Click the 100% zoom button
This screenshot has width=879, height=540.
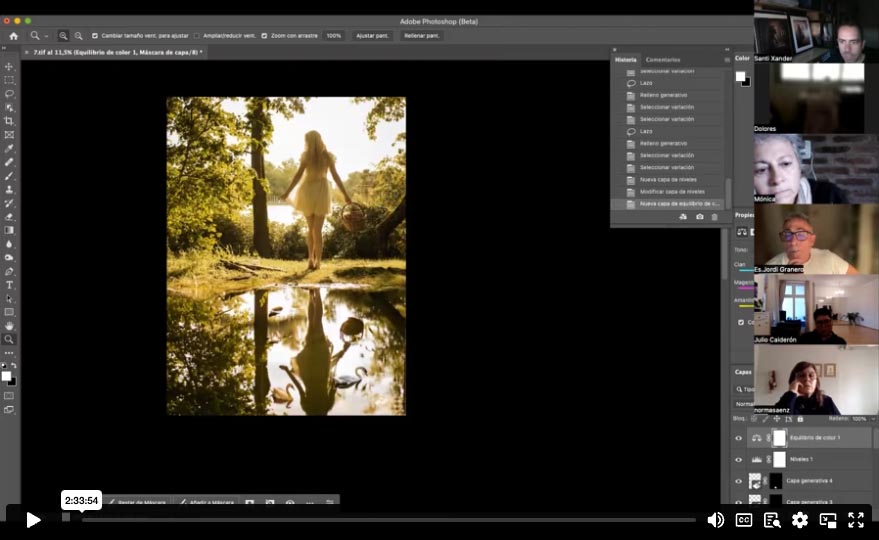tap(334, 36)
